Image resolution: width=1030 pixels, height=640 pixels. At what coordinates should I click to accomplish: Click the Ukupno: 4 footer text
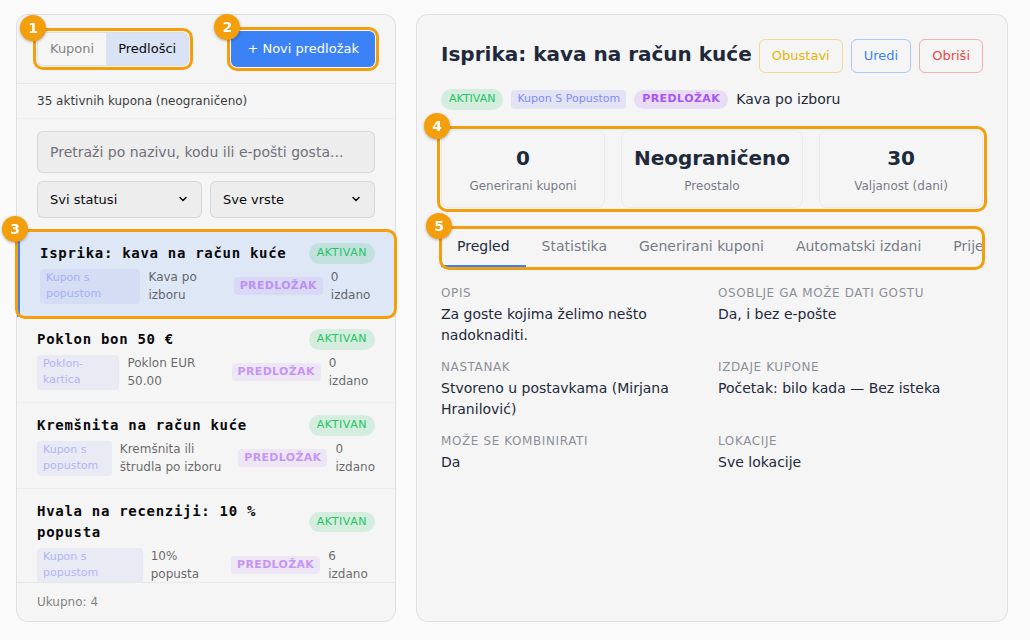[x=67, y=602]
